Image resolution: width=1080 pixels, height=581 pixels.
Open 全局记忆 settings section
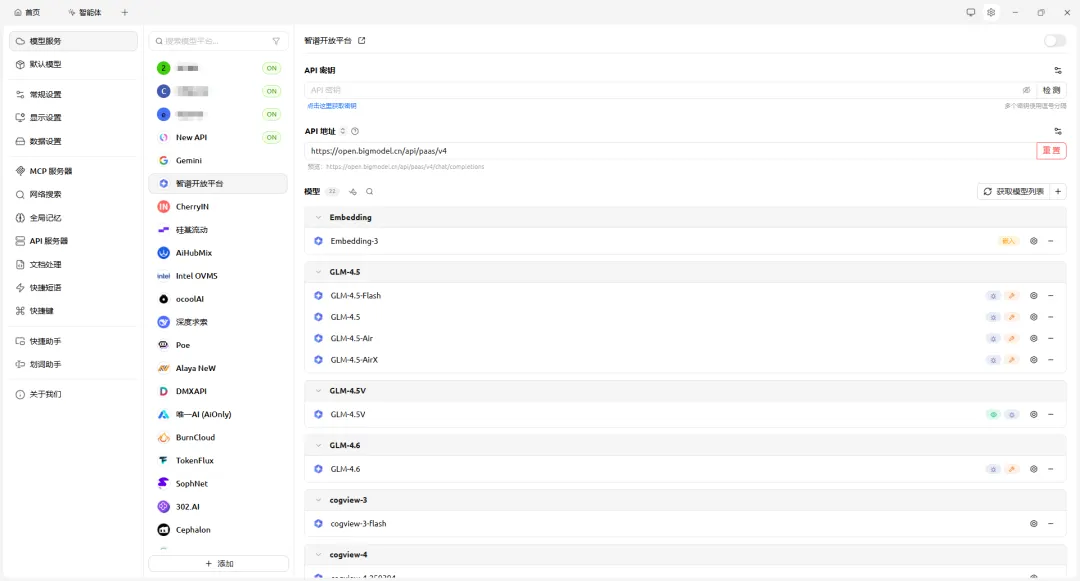point(73,218)
